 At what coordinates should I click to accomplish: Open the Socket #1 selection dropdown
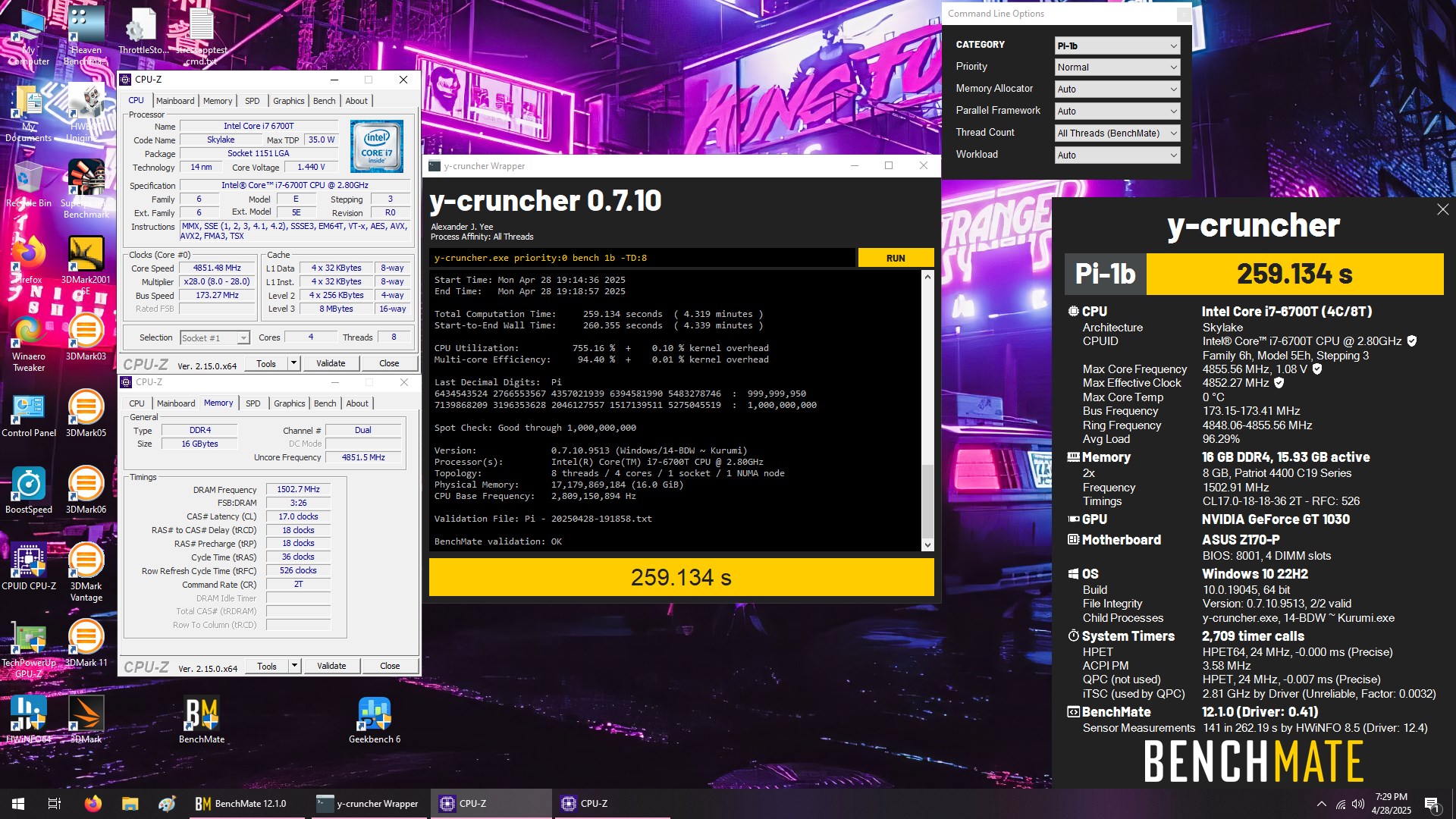215,338
